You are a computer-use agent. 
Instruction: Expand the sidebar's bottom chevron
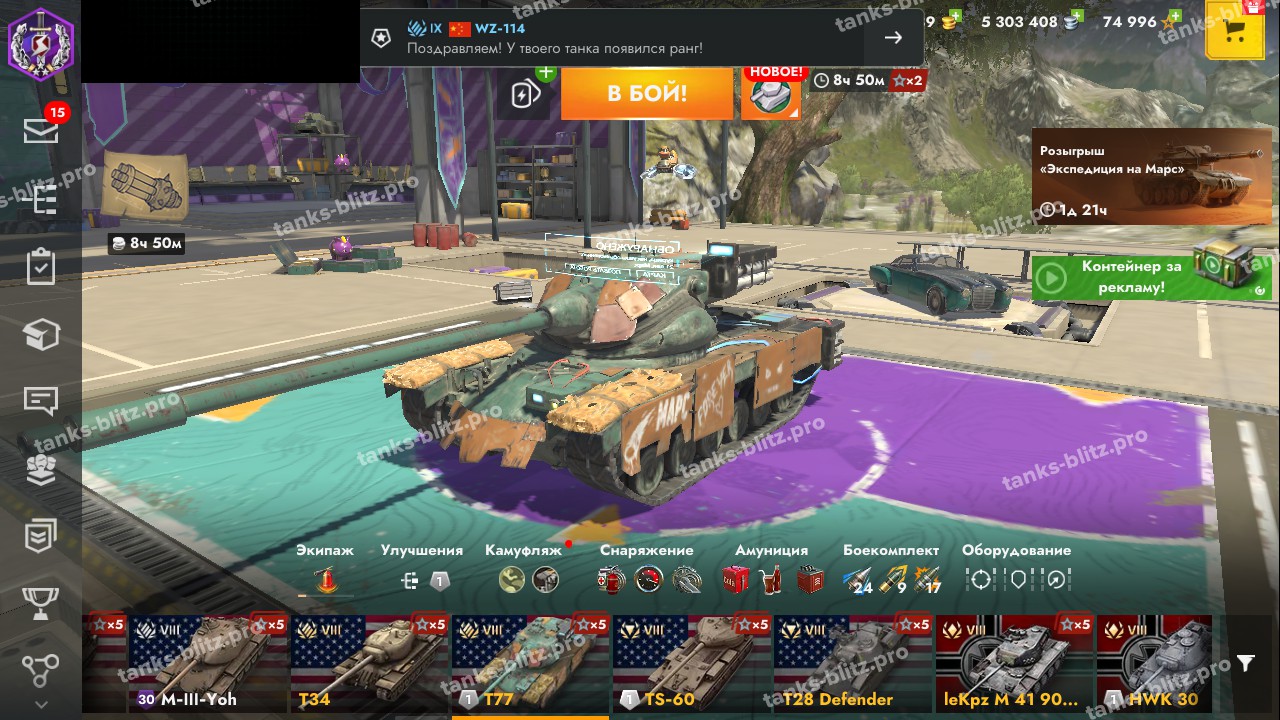[x=41, y=704]
